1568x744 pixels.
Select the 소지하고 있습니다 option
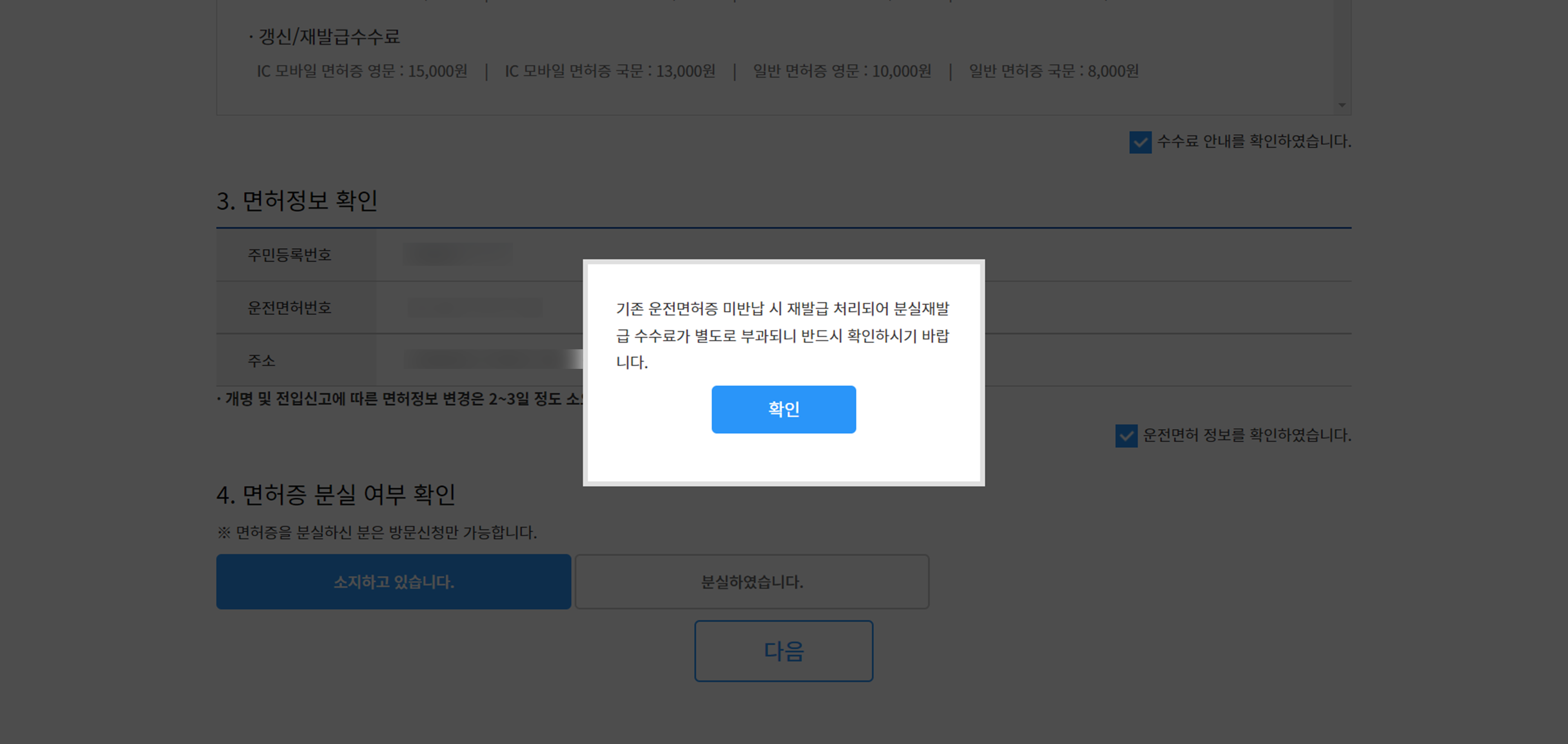tap(393, 581)
